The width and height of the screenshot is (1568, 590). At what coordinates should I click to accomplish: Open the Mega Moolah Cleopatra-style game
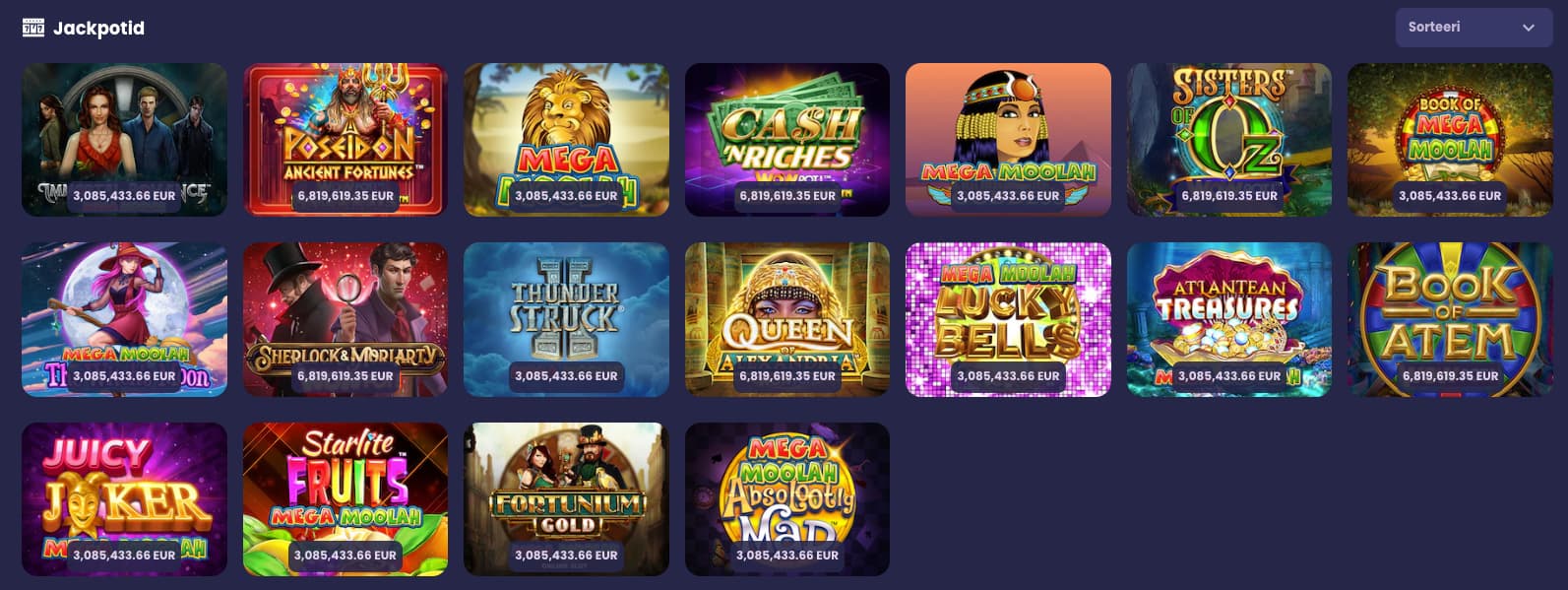pyautogui.click(x=1008, y=140)
